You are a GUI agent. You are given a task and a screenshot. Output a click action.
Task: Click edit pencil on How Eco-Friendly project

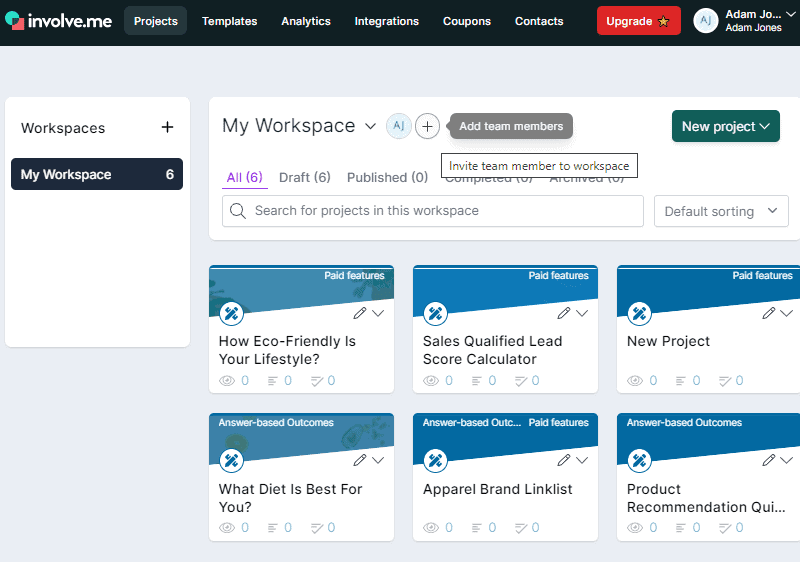click(x=360, y=313)
